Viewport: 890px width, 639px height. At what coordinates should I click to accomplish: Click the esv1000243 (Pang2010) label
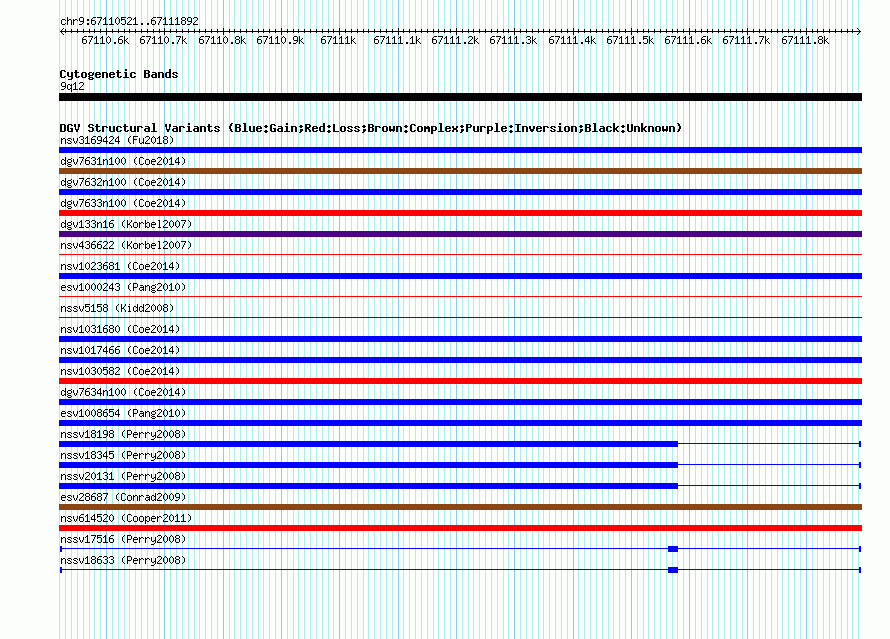(123, 287)
